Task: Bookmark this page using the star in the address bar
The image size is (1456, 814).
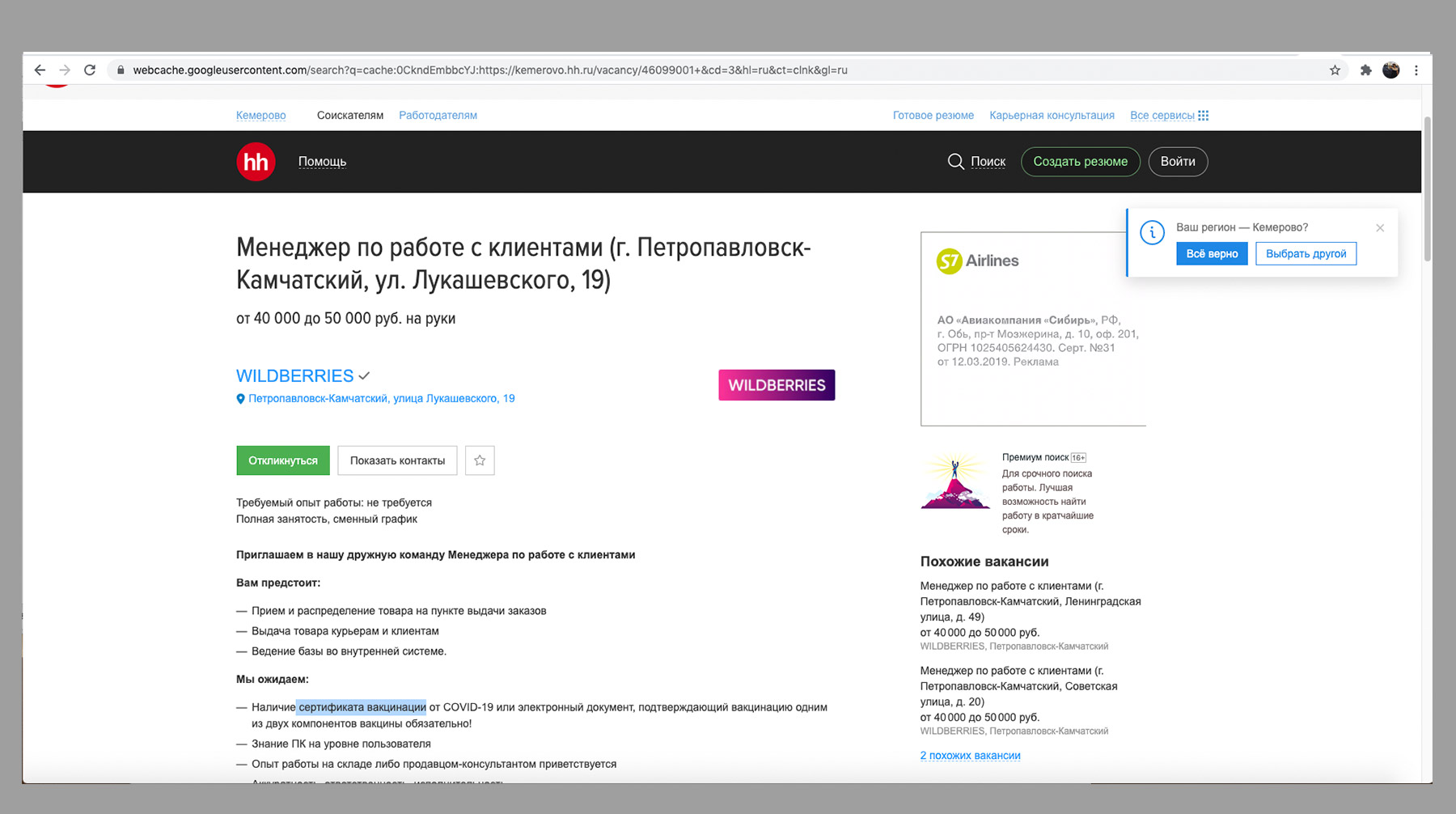Action: tap(1335, 70)
